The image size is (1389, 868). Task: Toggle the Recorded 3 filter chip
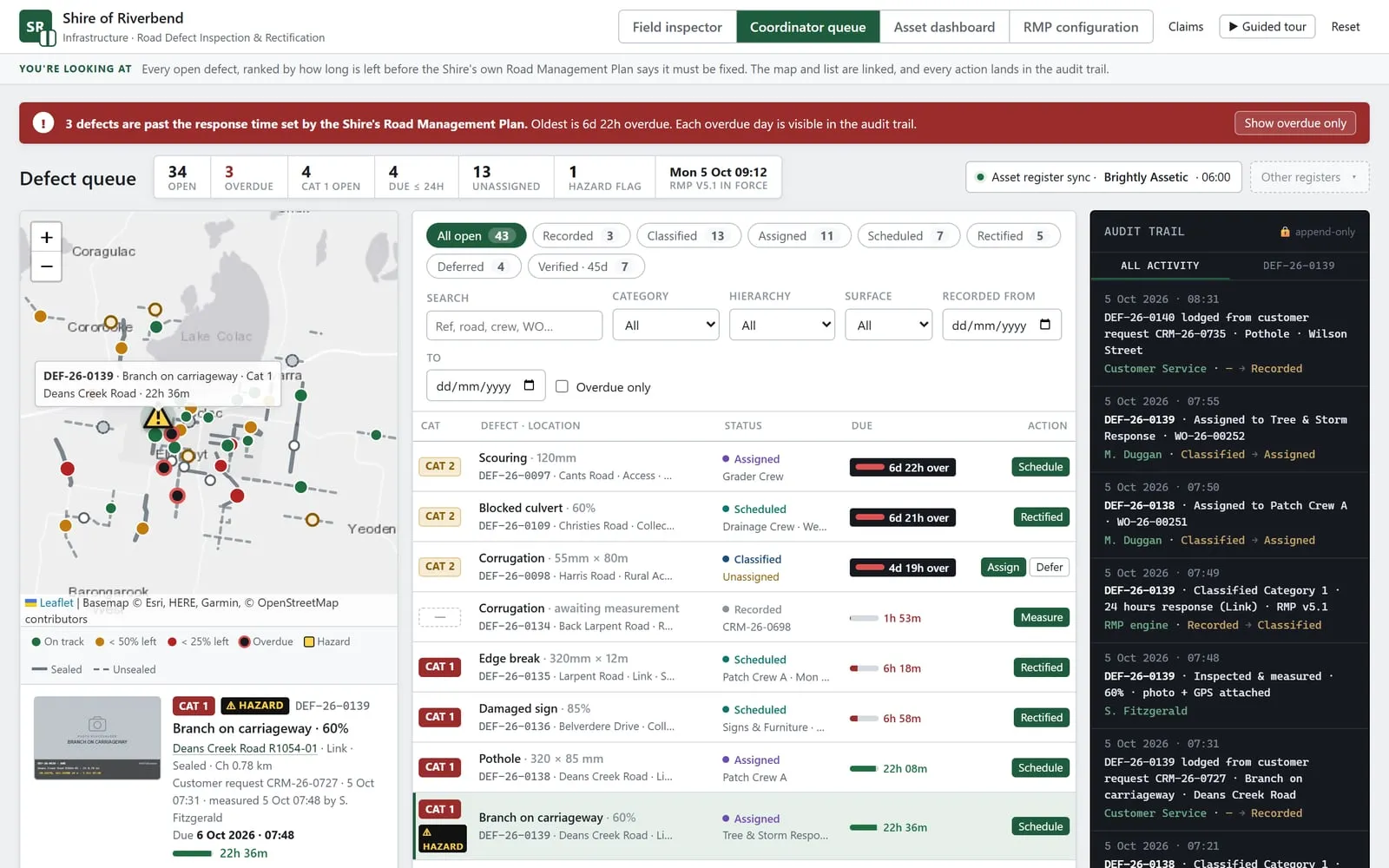(580, 235)
